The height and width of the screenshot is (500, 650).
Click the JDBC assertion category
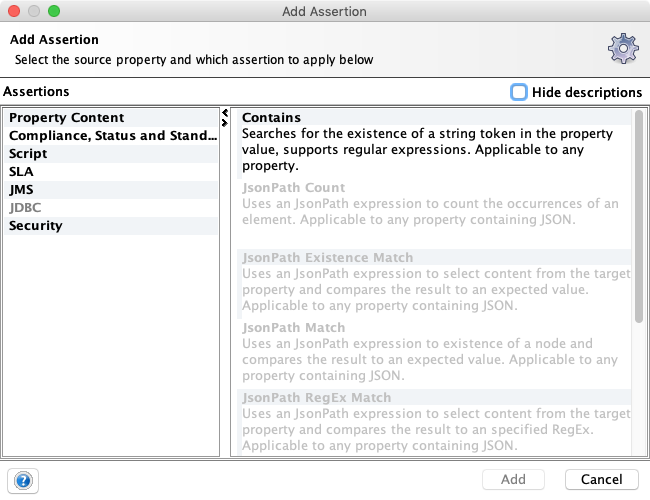[x=25, y=208]
